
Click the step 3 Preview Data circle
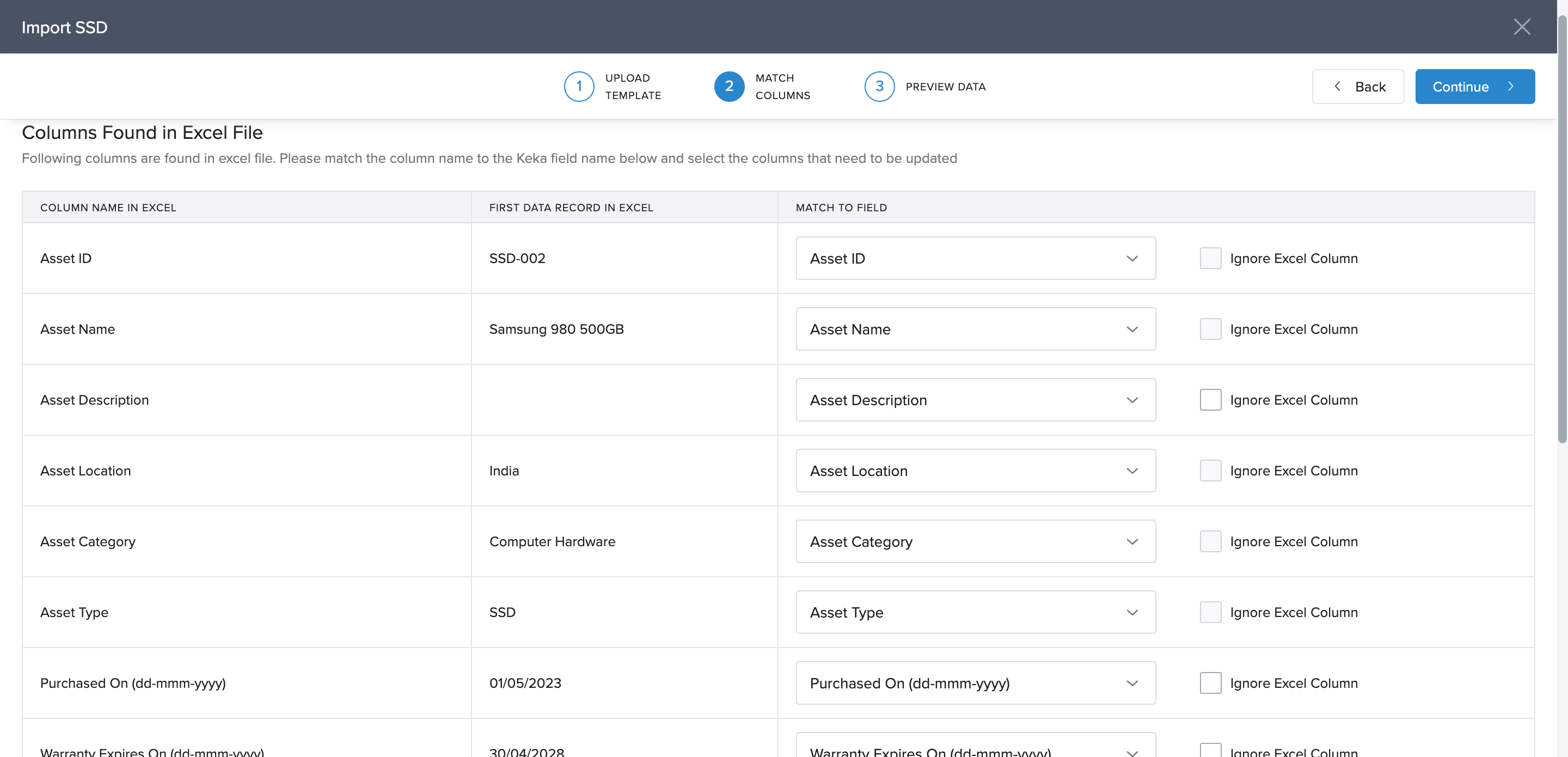pyautogui.click(x=879, y=87)
